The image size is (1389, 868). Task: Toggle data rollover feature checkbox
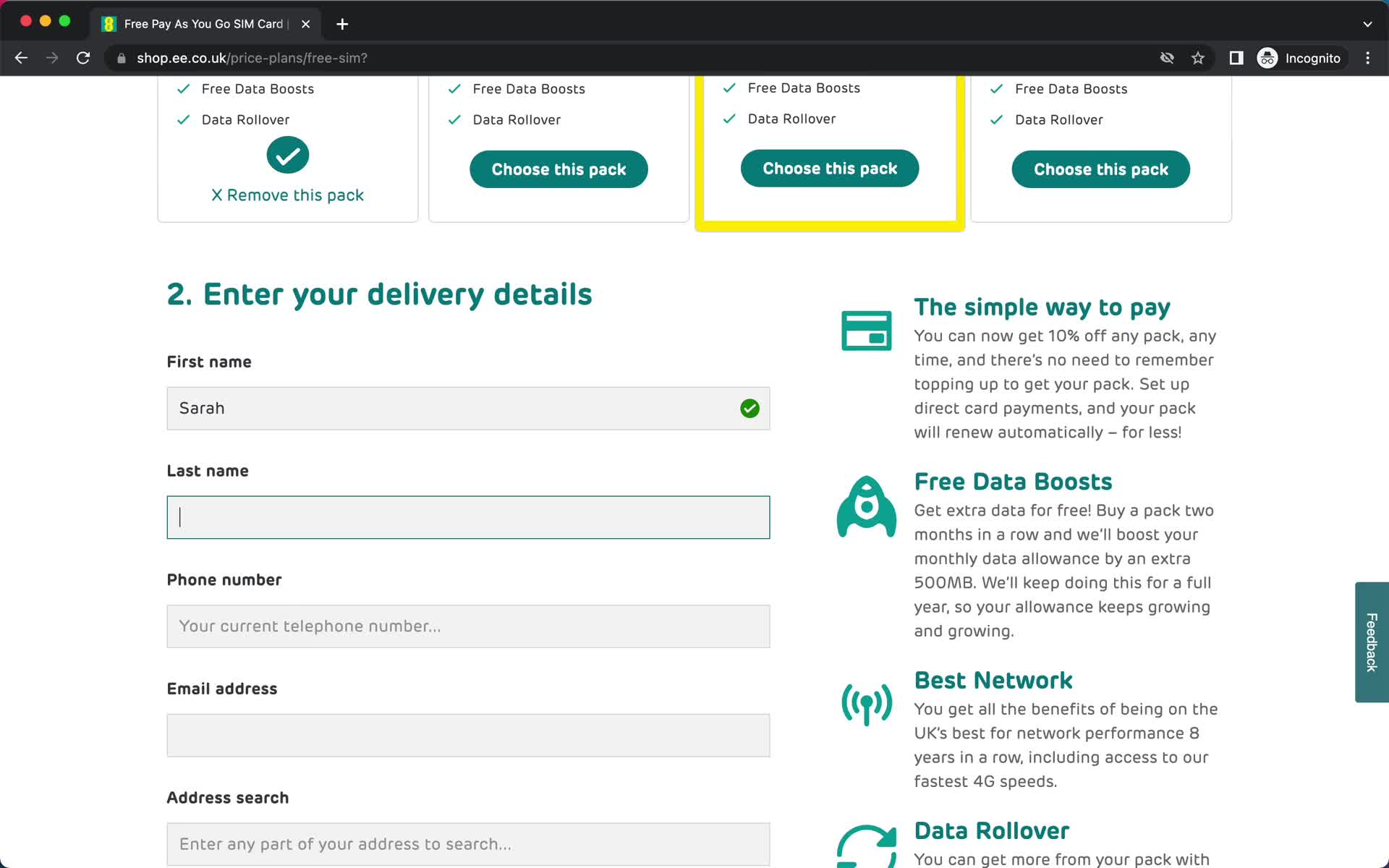(x=183, y=119)
